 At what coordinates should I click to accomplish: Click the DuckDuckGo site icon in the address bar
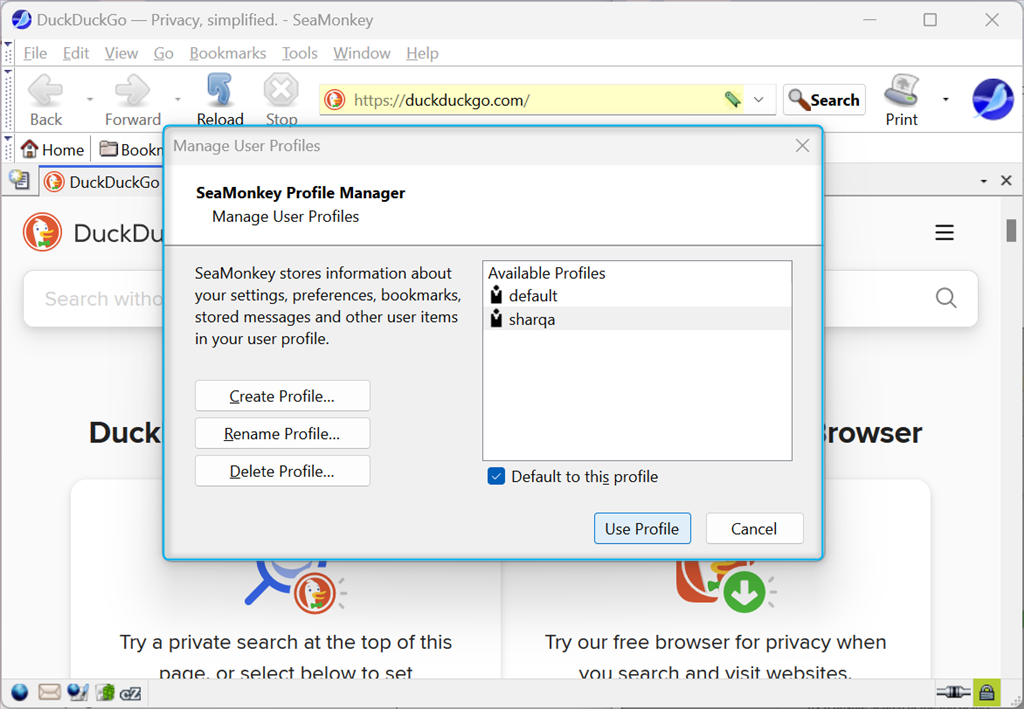tap(334, 100)
